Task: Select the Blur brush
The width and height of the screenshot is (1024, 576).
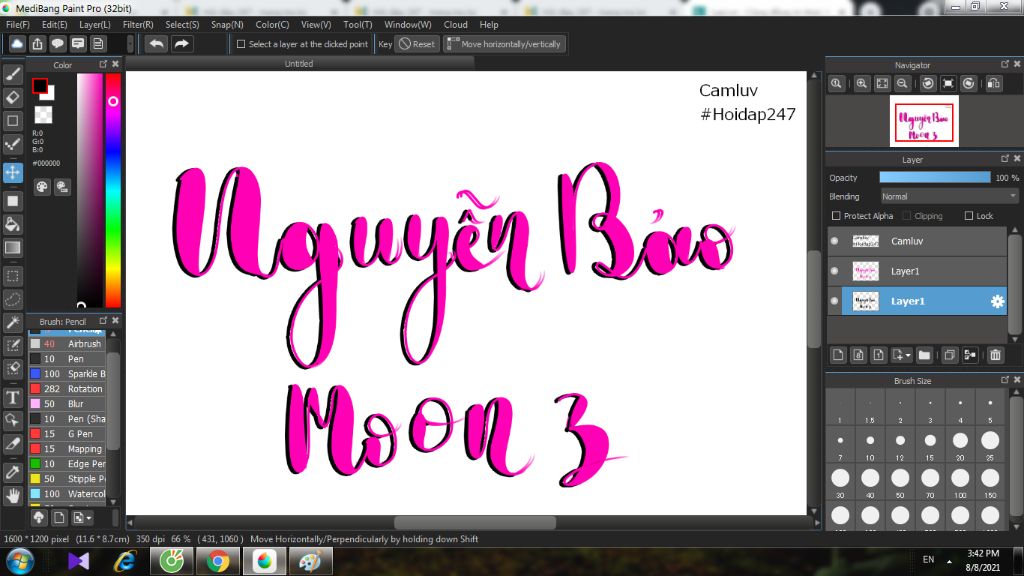Action: (67, 404)
